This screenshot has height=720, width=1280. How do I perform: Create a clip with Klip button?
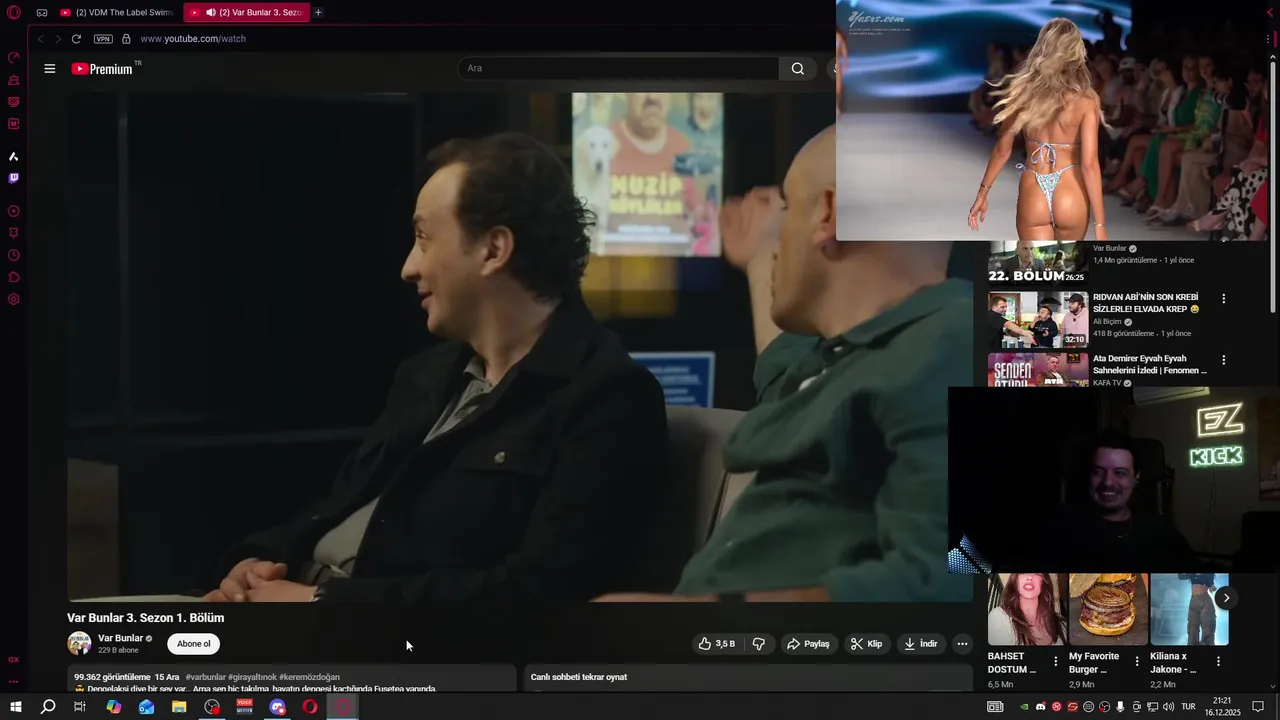click(866, 644)
